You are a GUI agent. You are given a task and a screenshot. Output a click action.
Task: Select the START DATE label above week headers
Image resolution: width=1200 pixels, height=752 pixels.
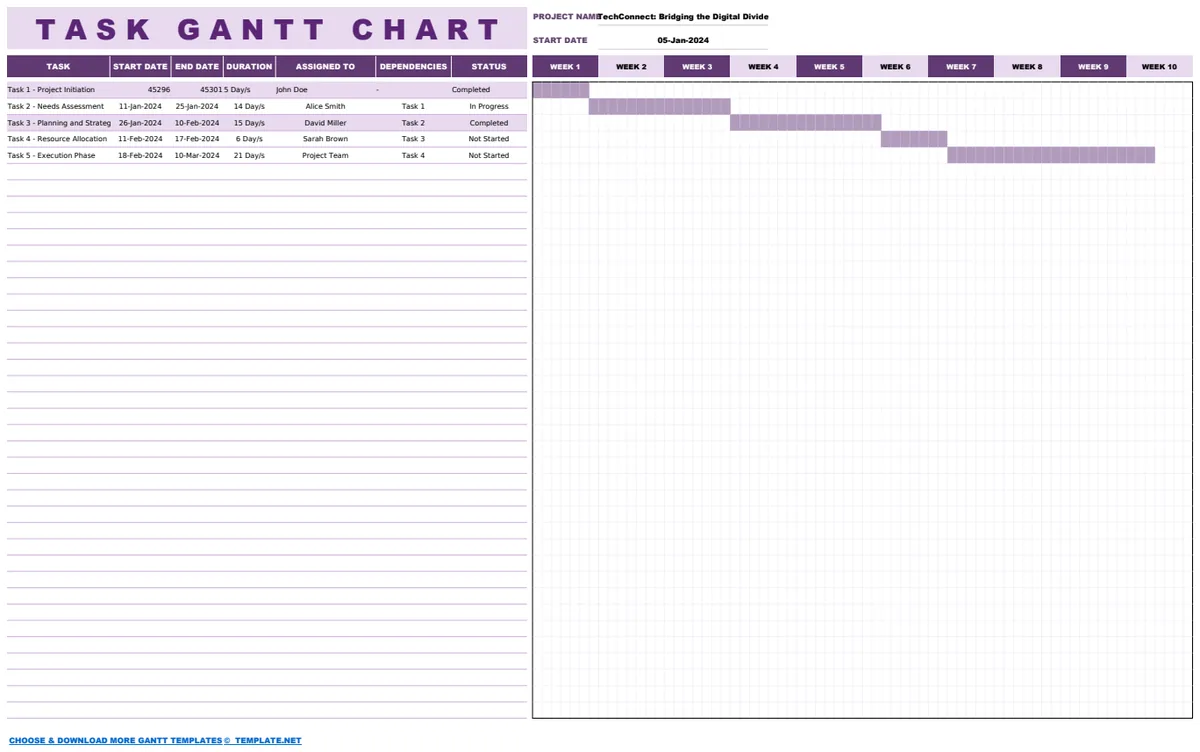click(x=561, y=41)
